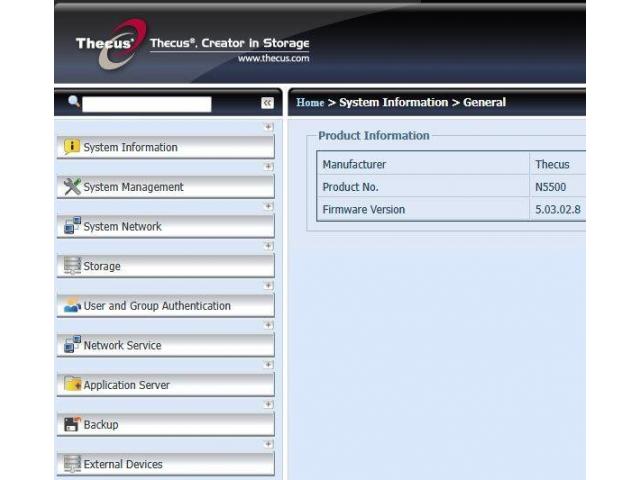Expand the plus above External Devices
The image size is (640, 480).
point(268,444)
